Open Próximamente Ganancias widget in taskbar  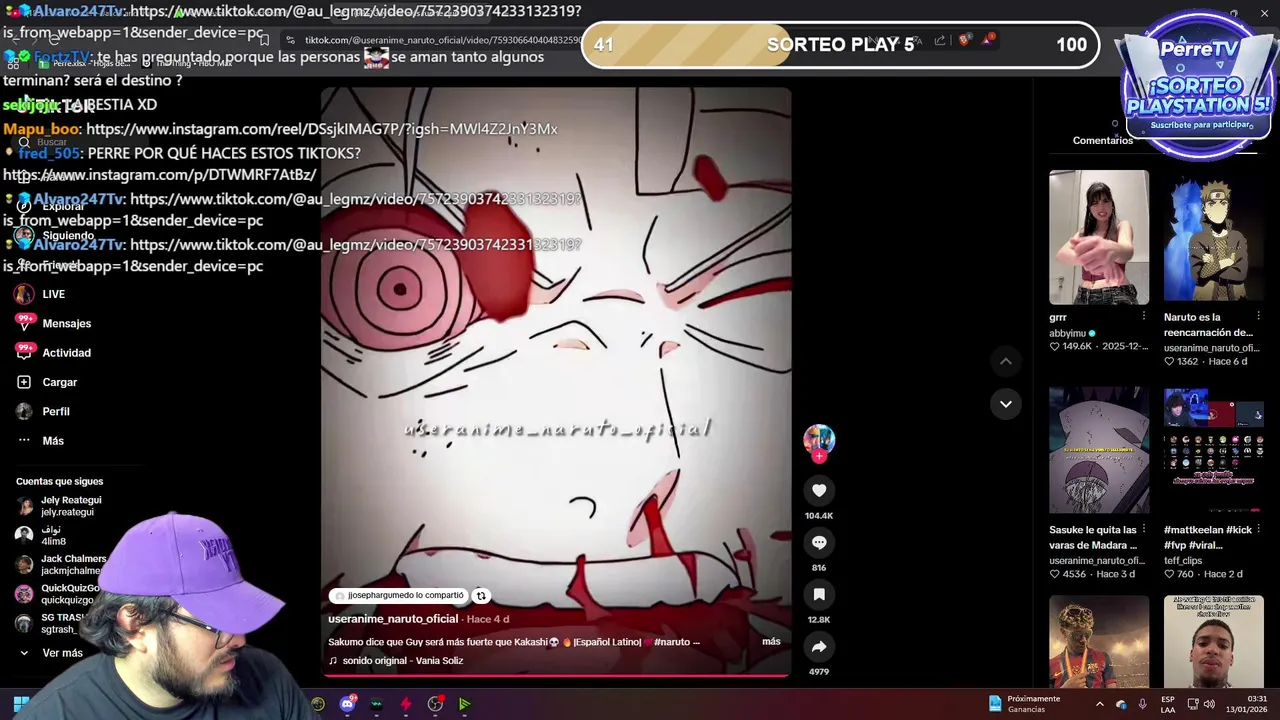[x=1024, y=704]
